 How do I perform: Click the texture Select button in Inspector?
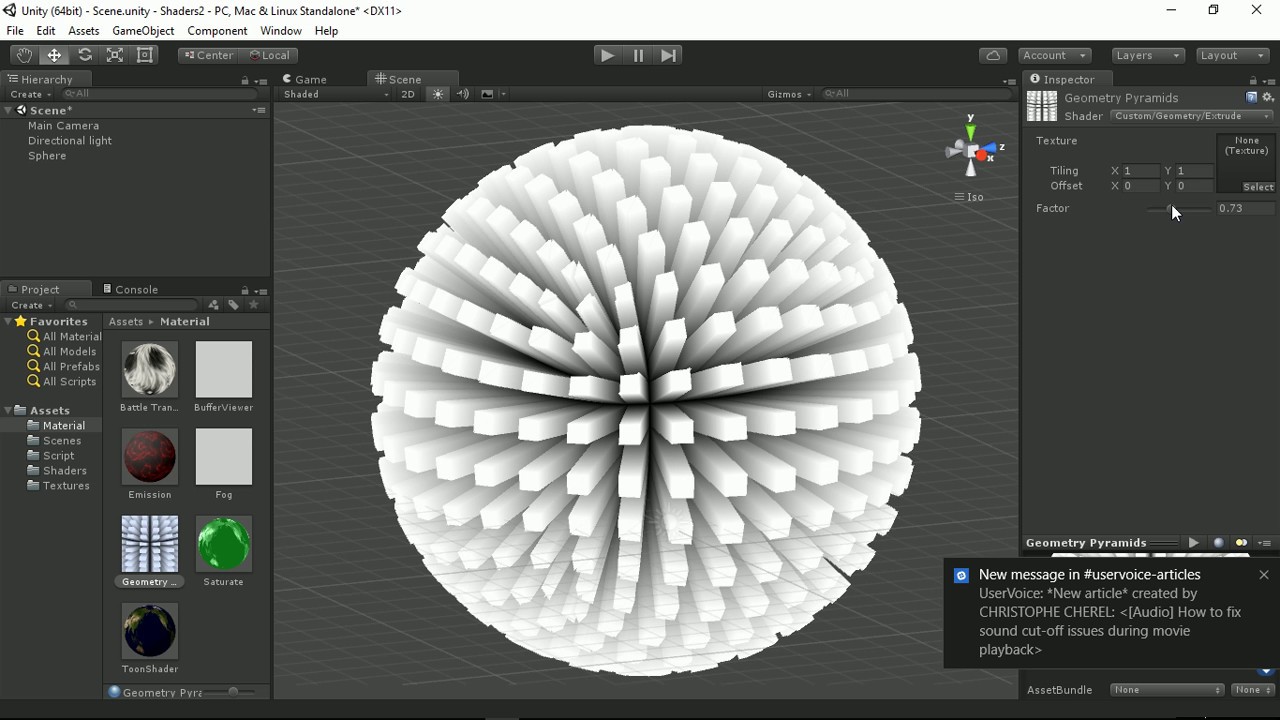tap(1256, 187)
